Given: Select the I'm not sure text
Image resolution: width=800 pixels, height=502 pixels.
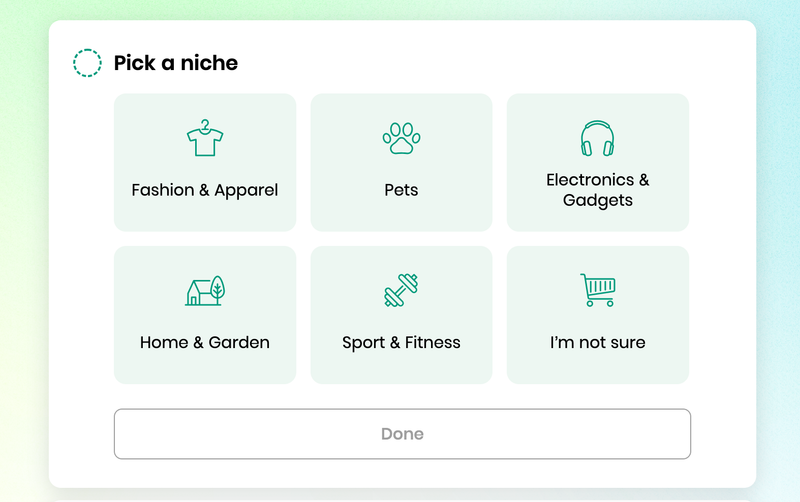Looking at the screenshot, I should (598, 342).
